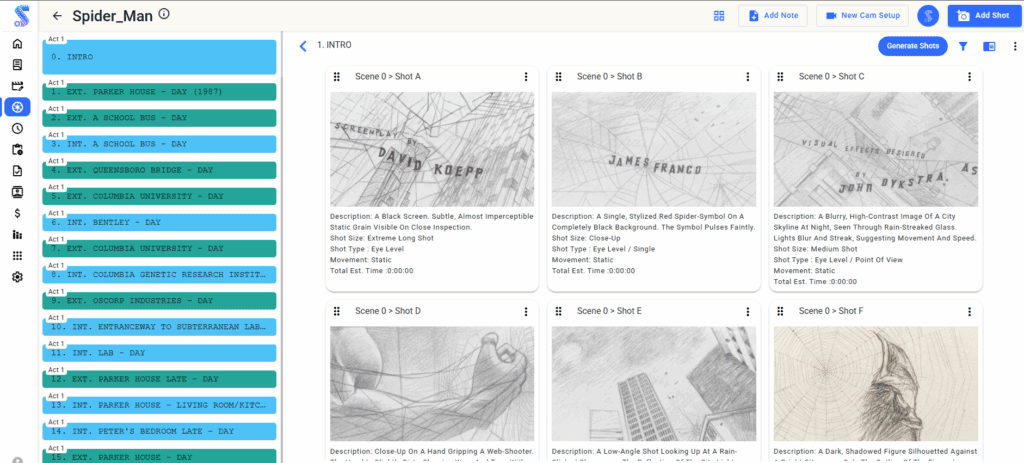Select scene 6. INT. BENTLEY - DAY
Screen dimensions: 1024x463
click(x=159, y=223)
